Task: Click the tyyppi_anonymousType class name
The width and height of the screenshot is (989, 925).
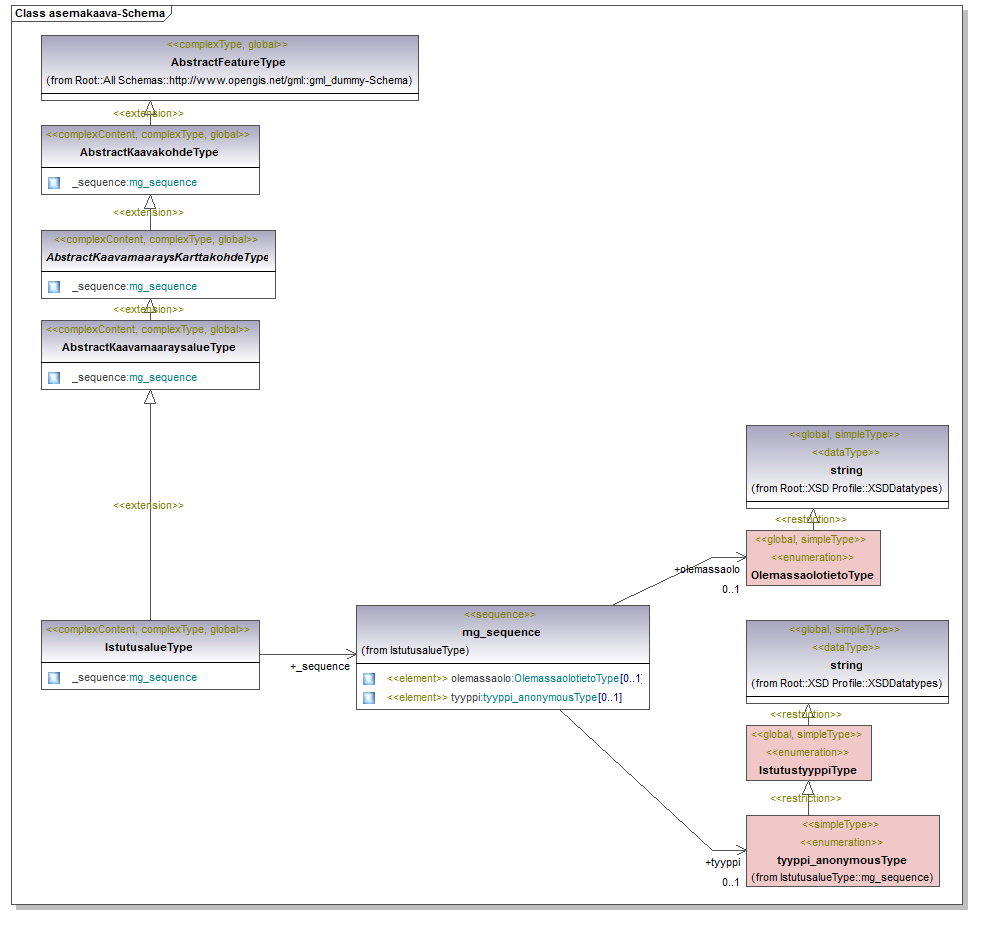Action: (841, 860)
